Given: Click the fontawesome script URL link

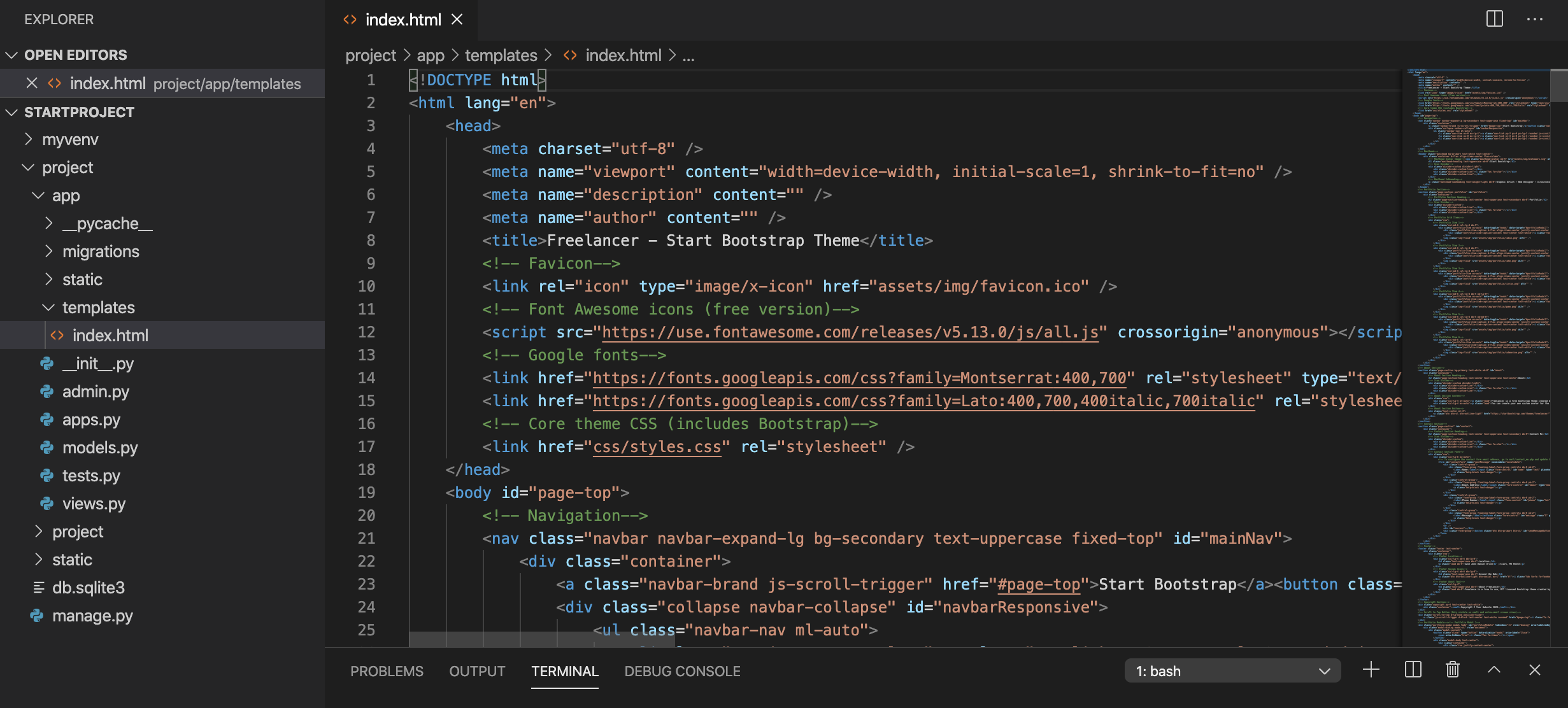Looking at the screenshot, I should pos(850,332).
